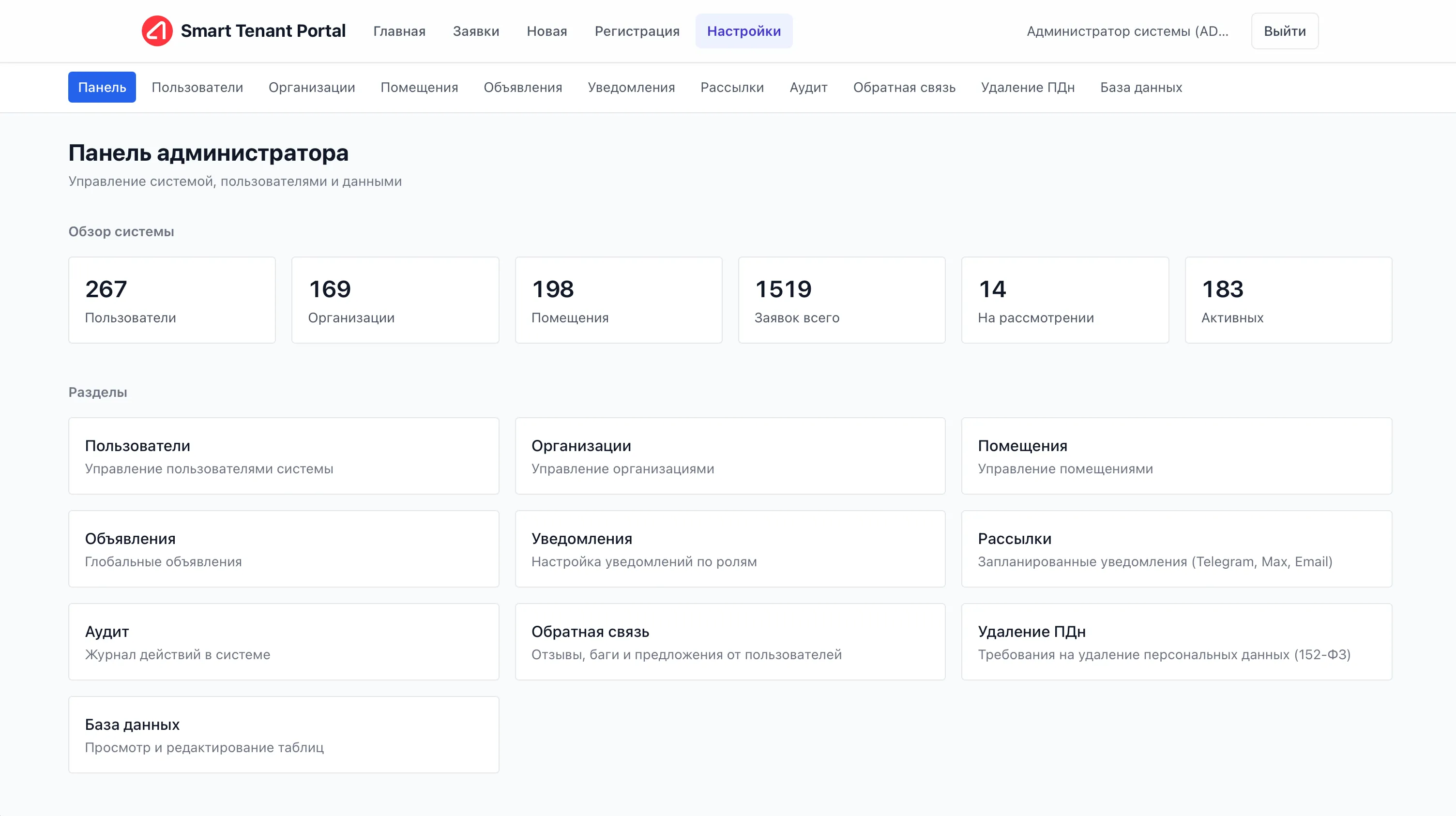Viewport: 1456px width, 816px height.
Task: Click the 198 Помещения stat card
Action: 618,300
